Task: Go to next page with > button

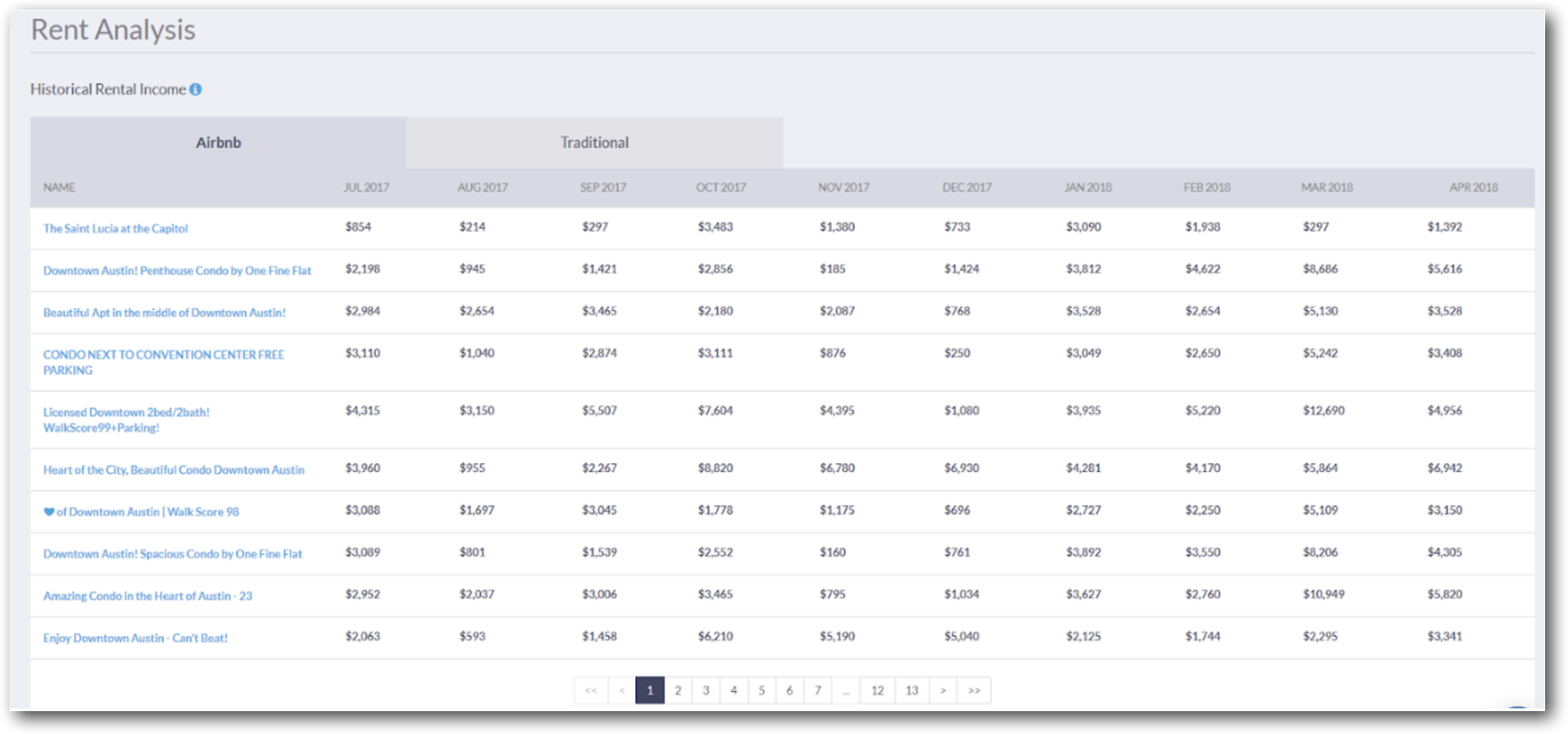Action: [943, 690]
